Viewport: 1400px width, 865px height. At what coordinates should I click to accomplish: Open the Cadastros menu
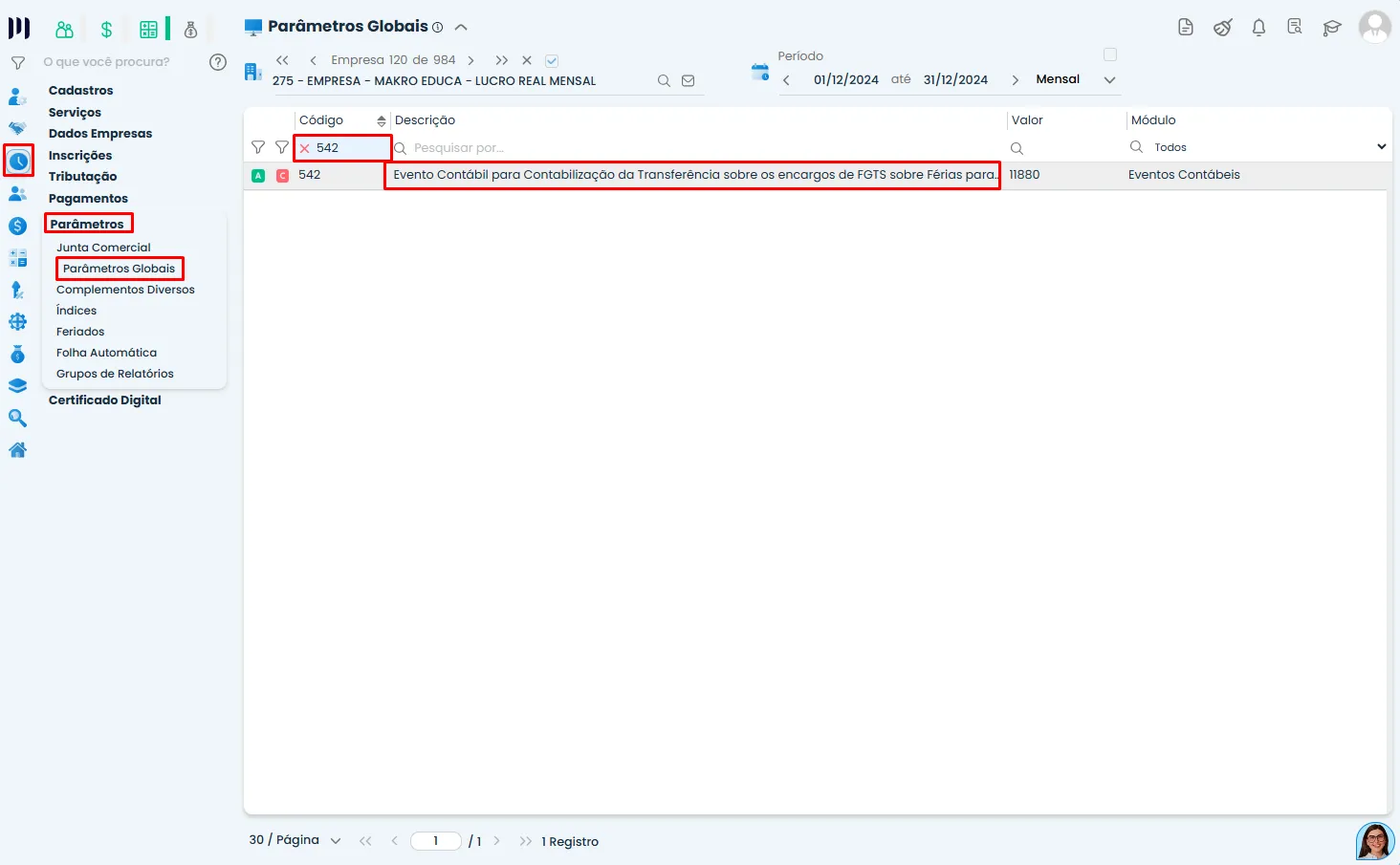click(81, 91)
